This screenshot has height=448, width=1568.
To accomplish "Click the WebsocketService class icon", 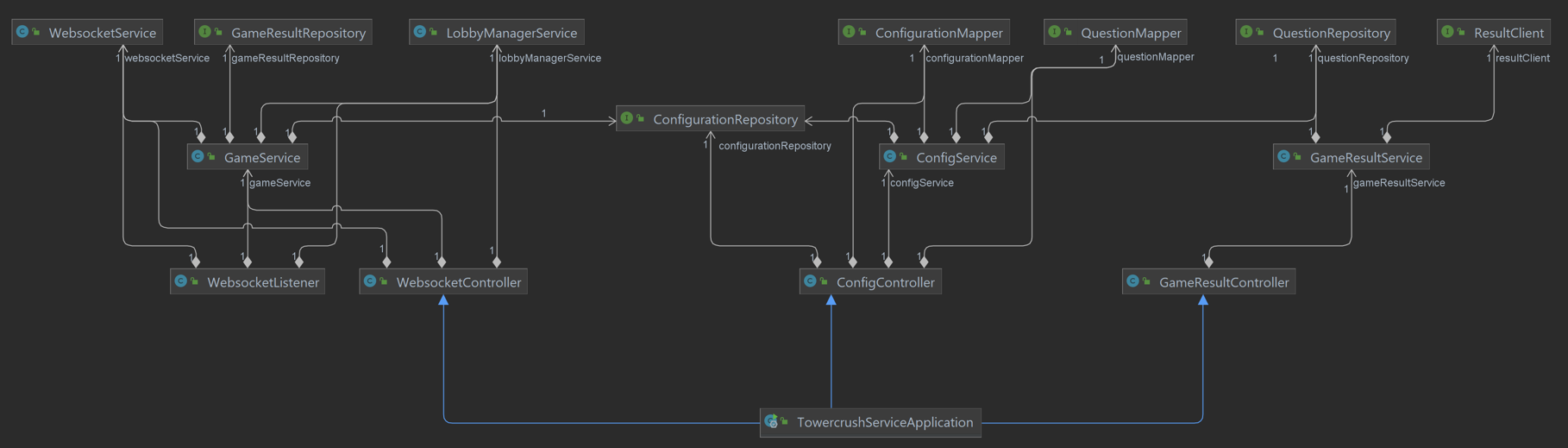I will (22, 32).
